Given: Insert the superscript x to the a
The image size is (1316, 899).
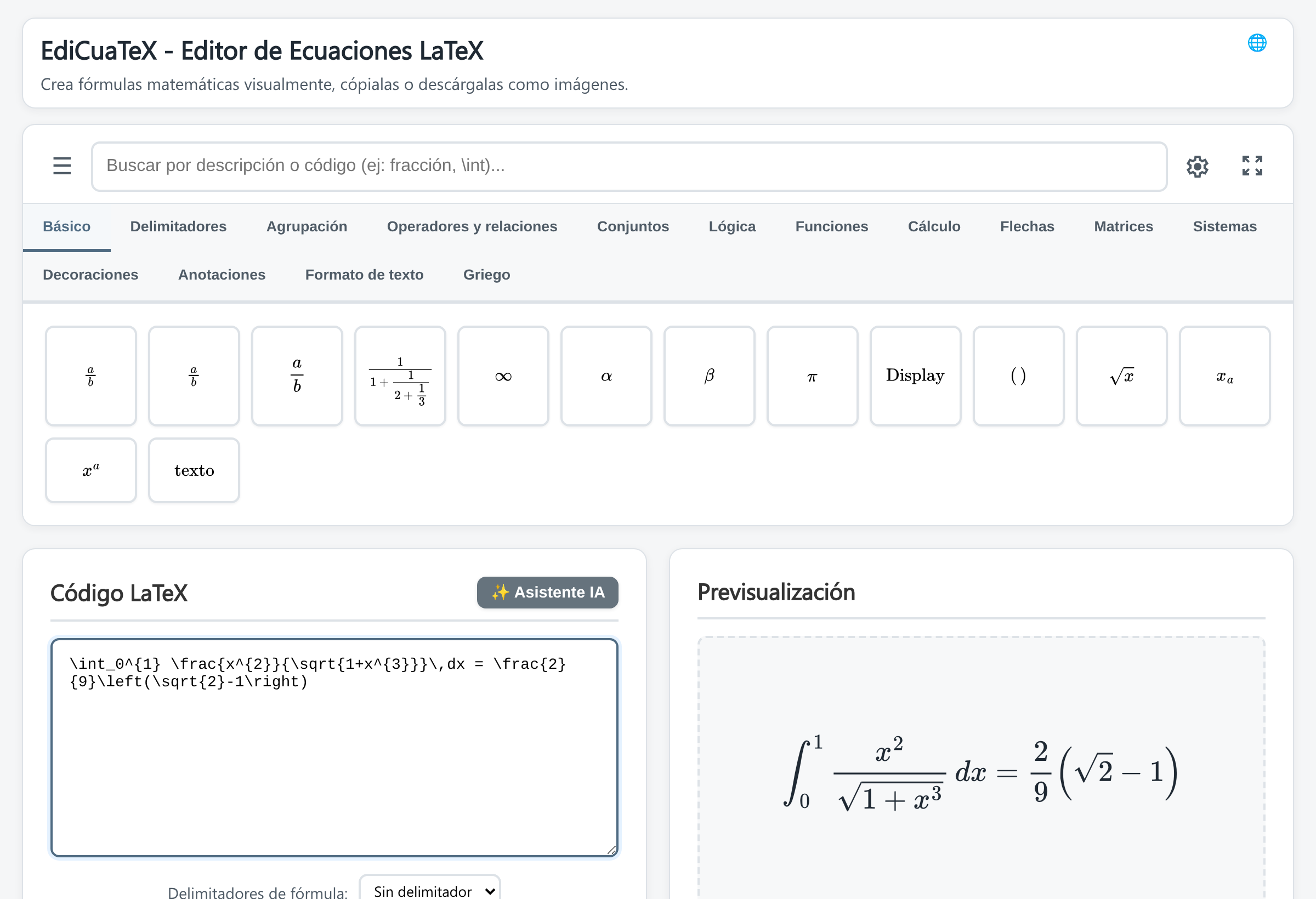Looking at the screenshot, I should 91,470.
